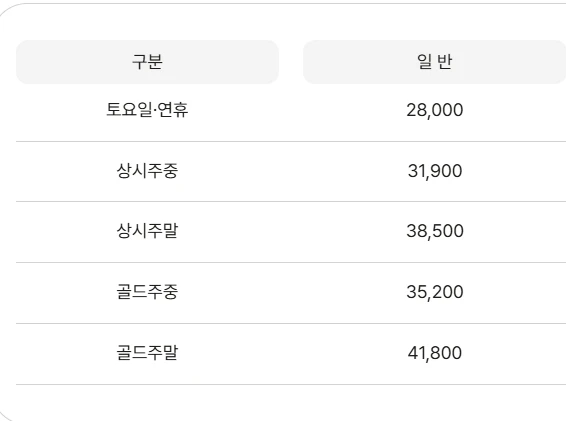Click the separator line under 골드주말 row
This screenshot has height=421, width=566.
coord(291,385)
